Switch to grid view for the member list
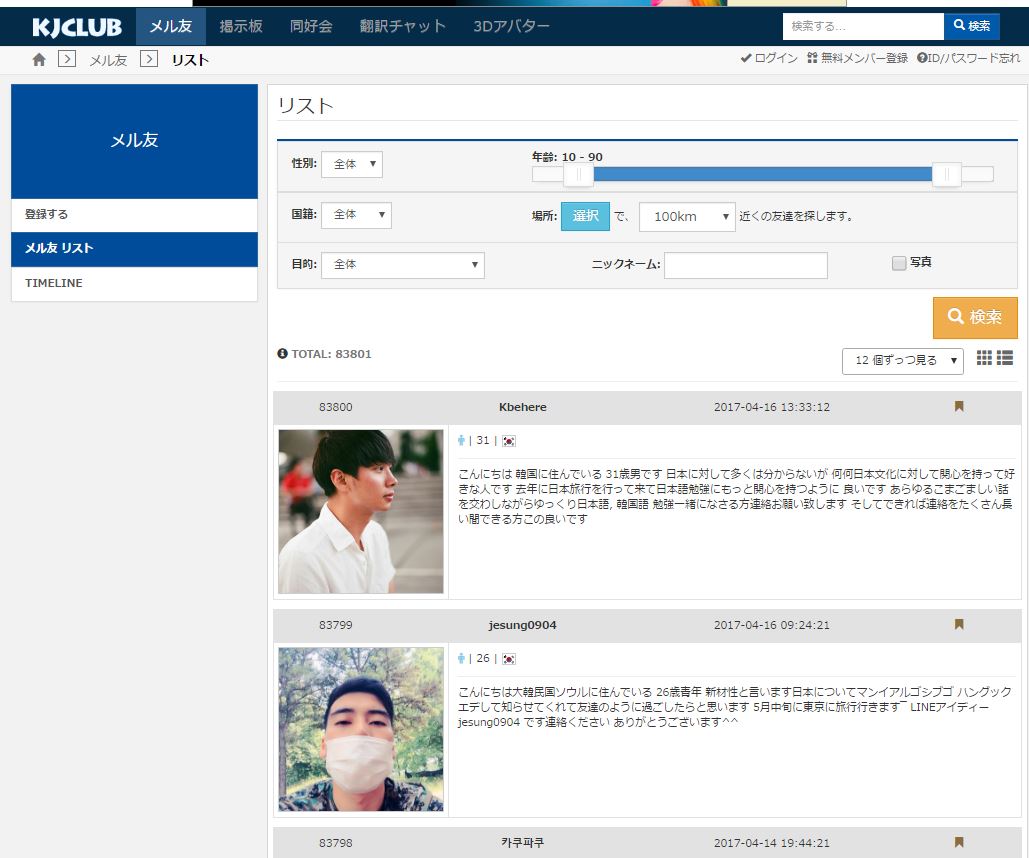This screenshot has height=858, width=1029. (x=985, y=358)
